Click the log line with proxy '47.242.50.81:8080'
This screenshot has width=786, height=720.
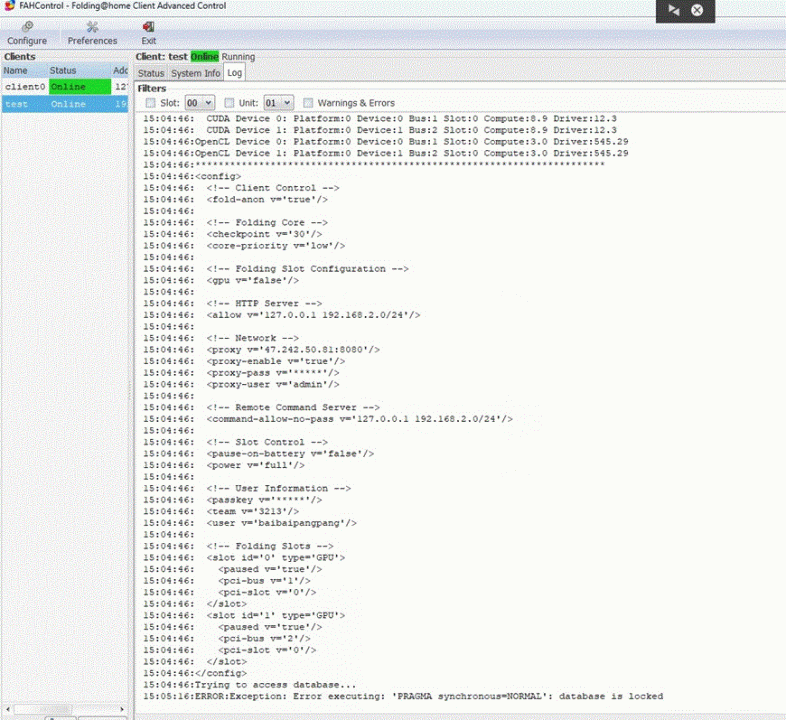pyautogui.click(x=262, y=349)
